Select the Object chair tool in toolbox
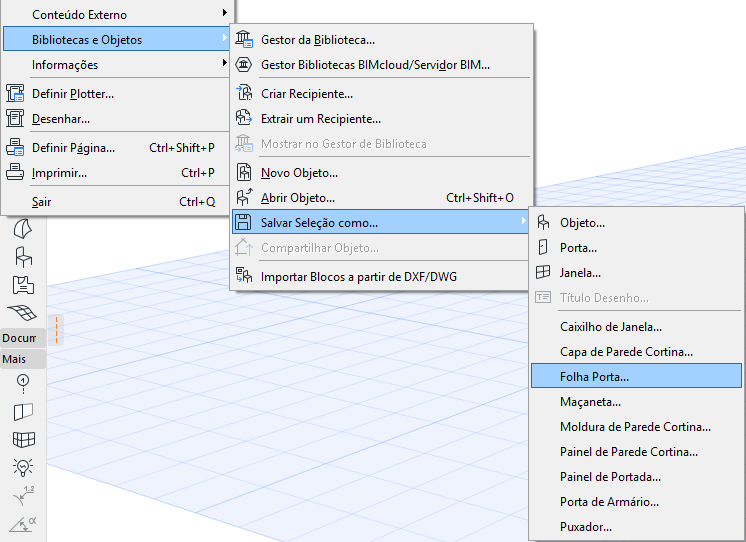 [x=23, y=257]
